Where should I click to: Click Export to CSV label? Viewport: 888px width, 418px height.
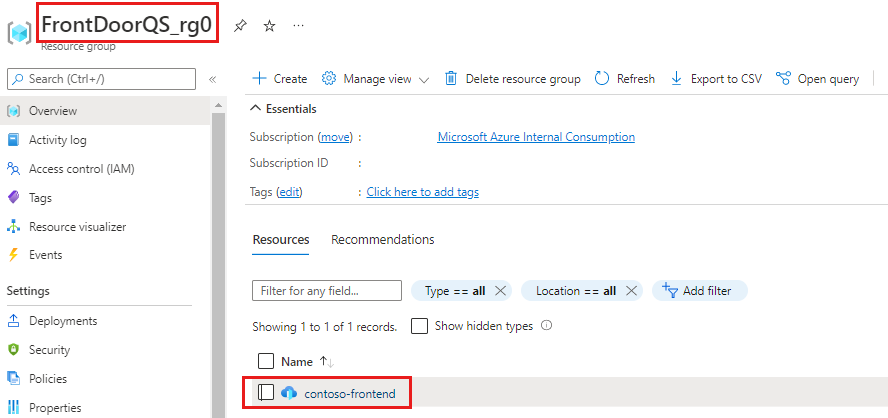[x=726, y=79]
